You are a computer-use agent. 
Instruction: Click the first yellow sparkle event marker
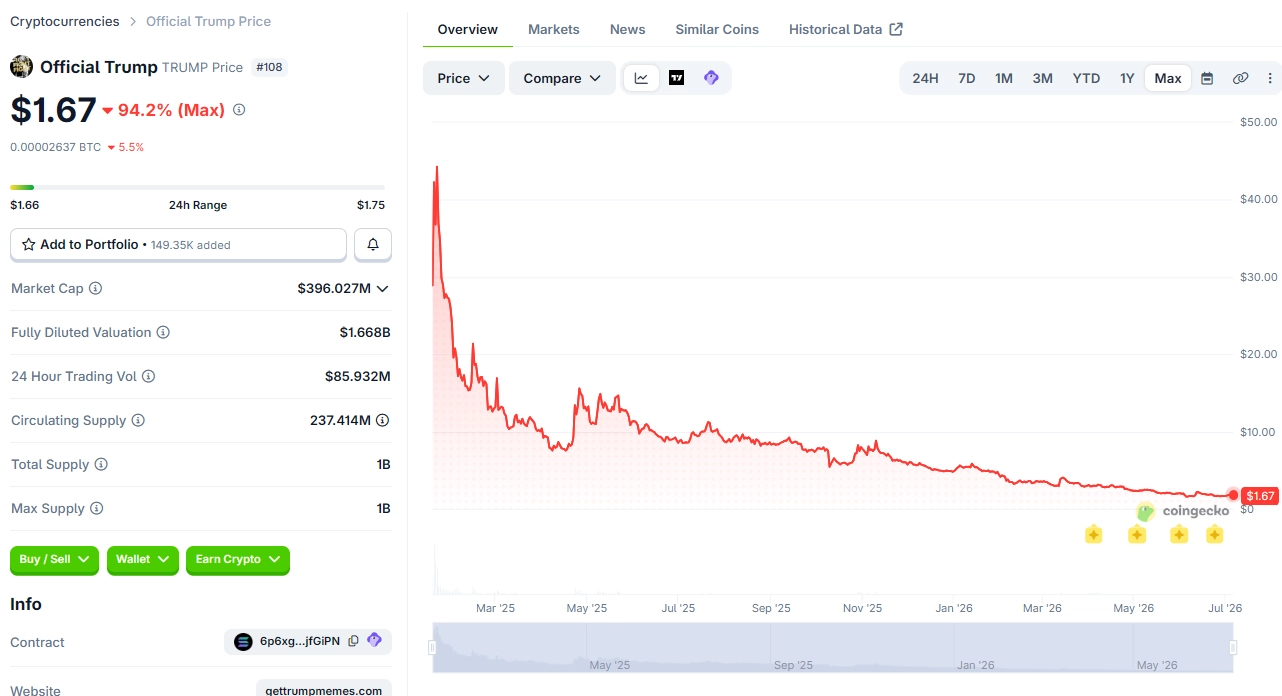[x=1094, y=535]
